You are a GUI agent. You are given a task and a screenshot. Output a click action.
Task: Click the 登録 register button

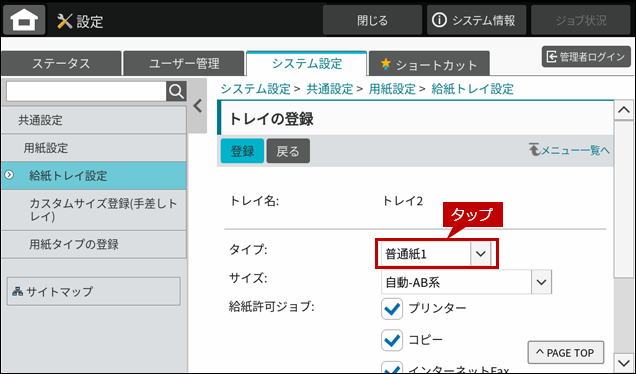coord(242,151)
